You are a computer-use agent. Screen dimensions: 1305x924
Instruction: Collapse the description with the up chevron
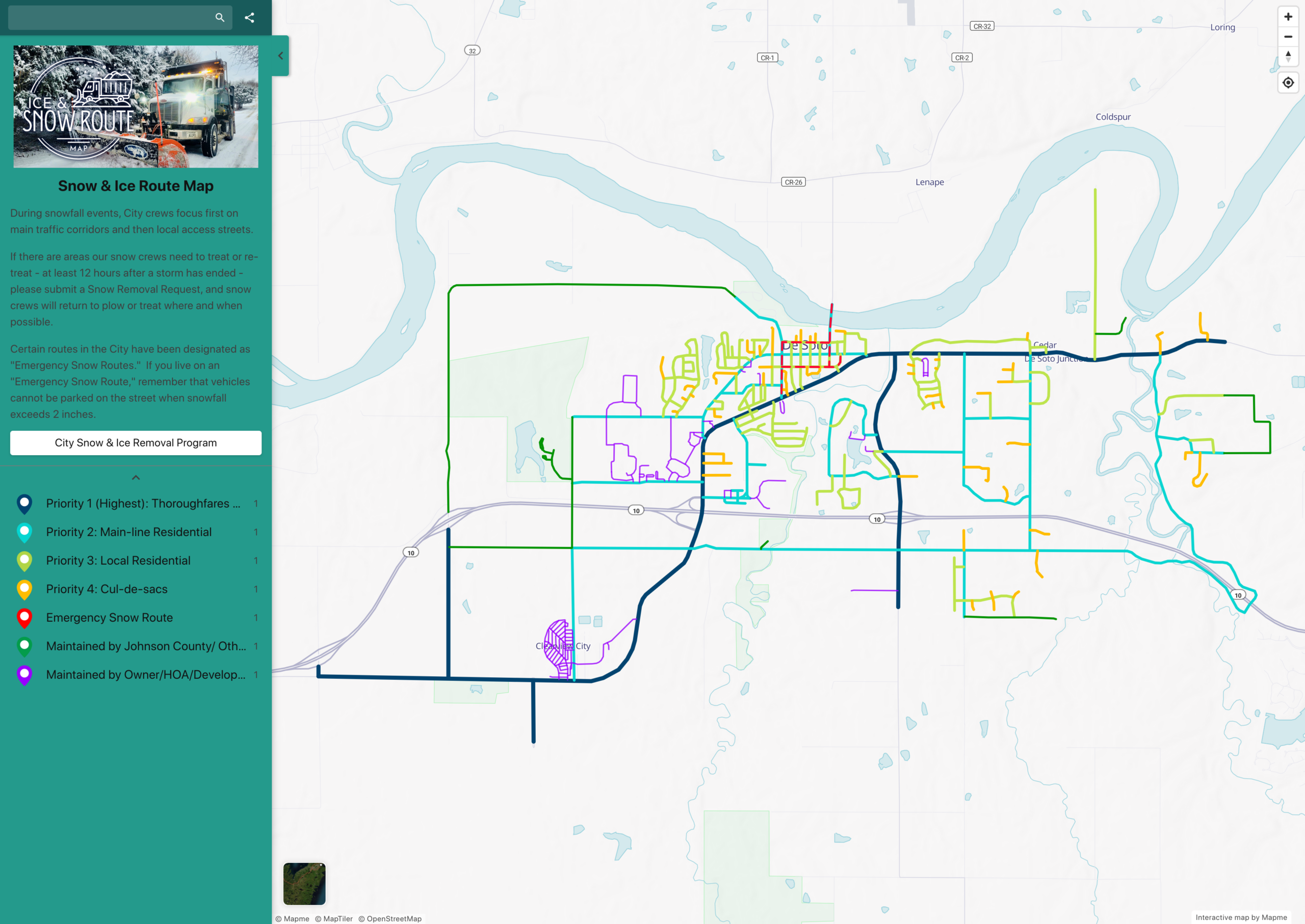click(136, 478)
